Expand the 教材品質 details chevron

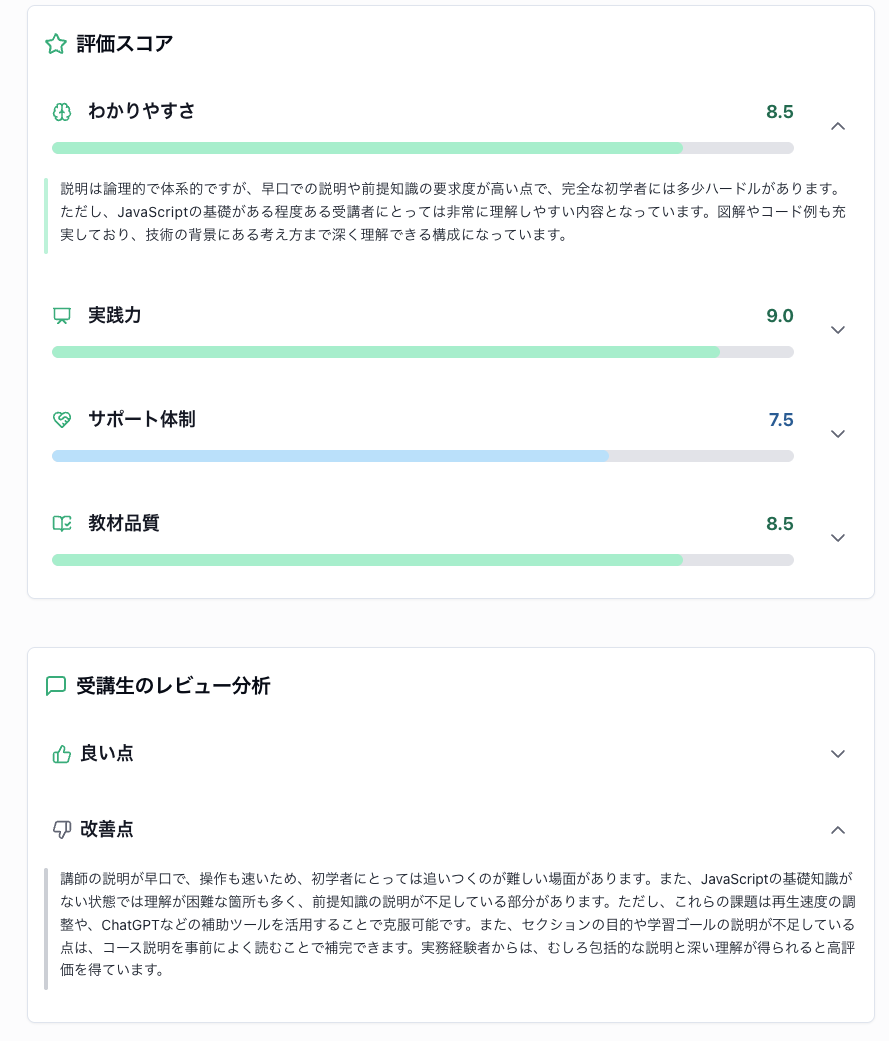click(x=838, y=538)
